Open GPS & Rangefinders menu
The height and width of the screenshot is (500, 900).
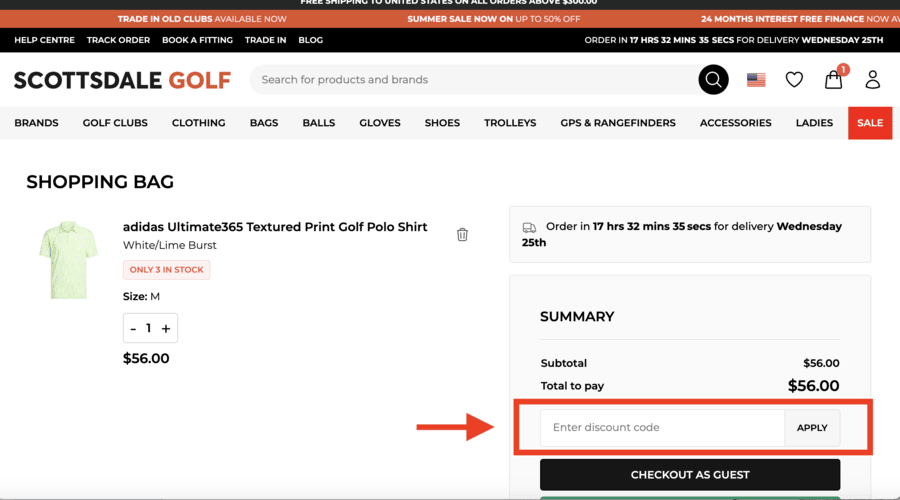(618, 123)
